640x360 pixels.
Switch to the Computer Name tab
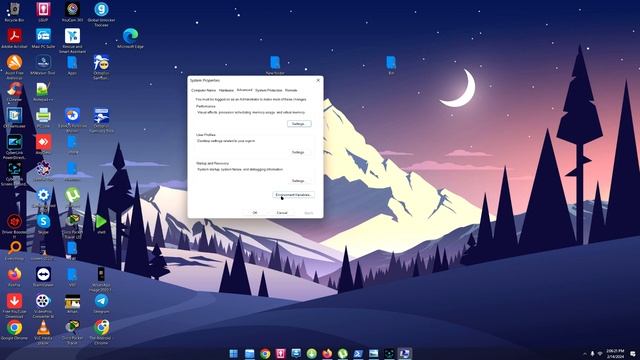203,90
